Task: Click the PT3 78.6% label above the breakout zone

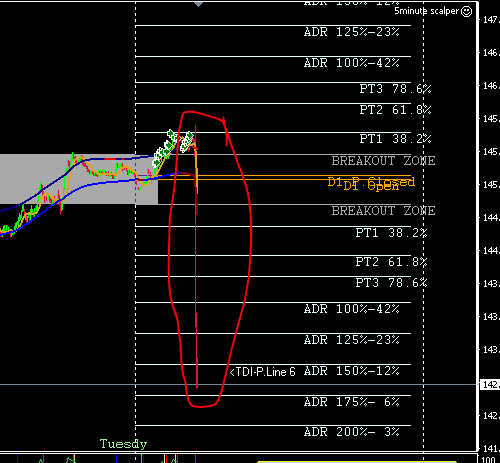Action: pos(395,89)
